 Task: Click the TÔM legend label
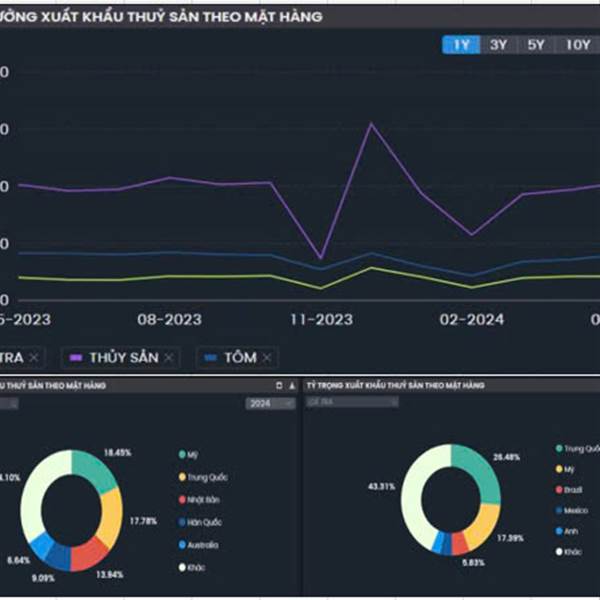(240, 358)
